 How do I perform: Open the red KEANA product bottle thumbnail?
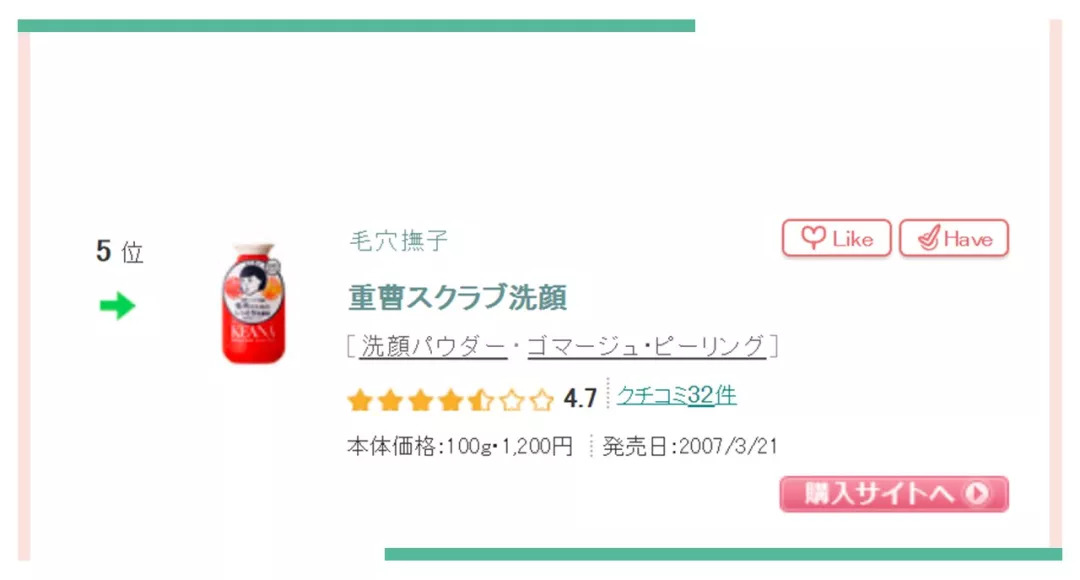[x=253, y=302]
